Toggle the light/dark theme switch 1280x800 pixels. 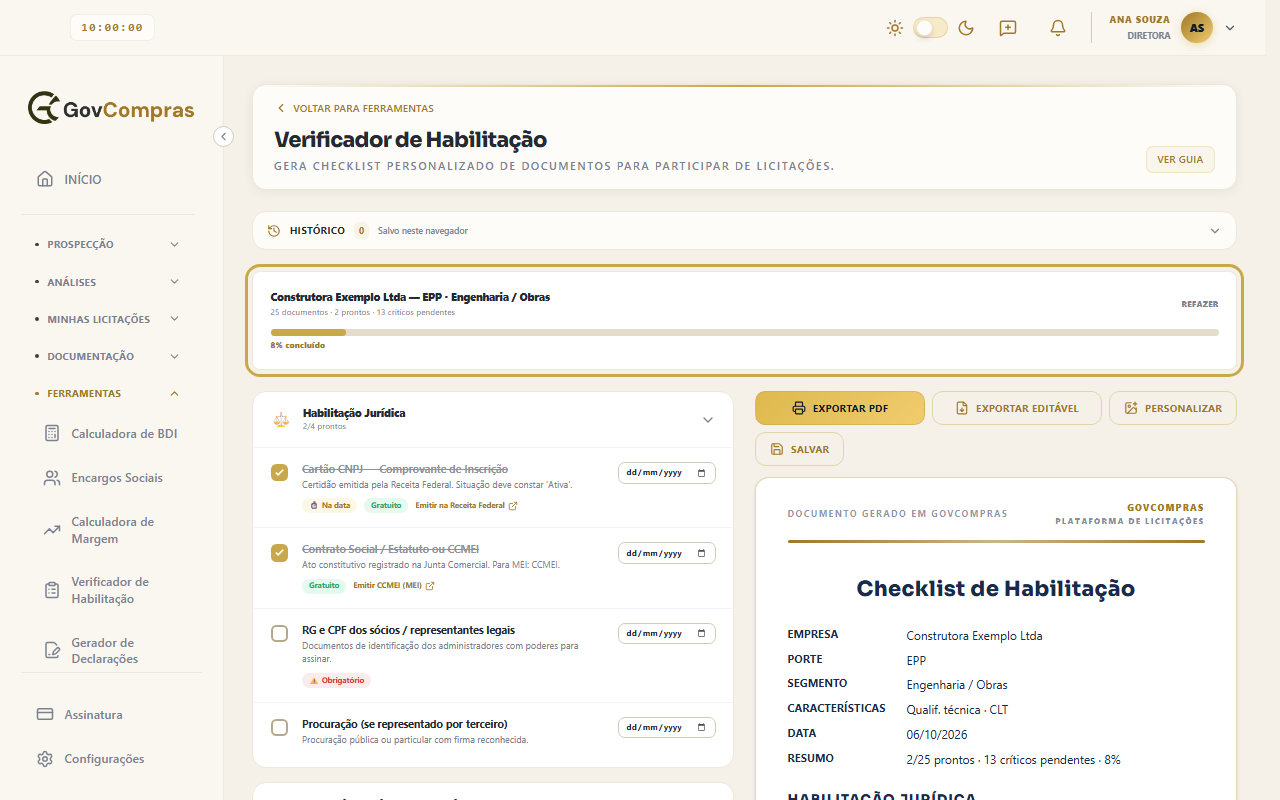930,28
